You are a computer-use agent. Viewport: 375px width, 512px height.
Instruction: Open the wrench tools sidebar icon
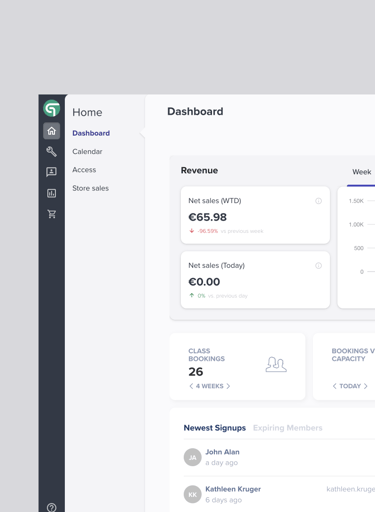pyautogui.click(x=51, y=152)
